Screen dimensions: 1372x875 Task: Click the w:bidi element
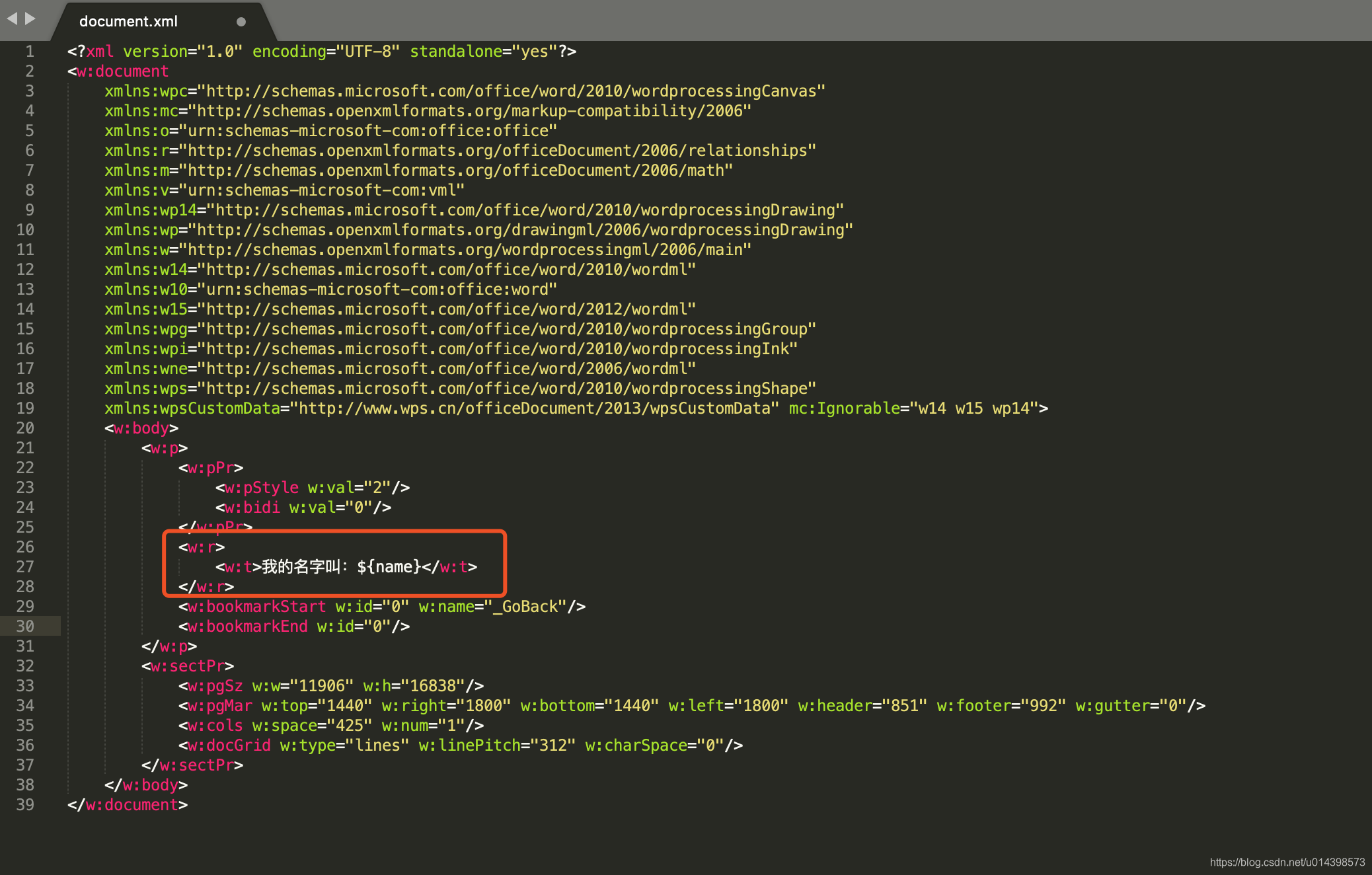click(303, 508)
